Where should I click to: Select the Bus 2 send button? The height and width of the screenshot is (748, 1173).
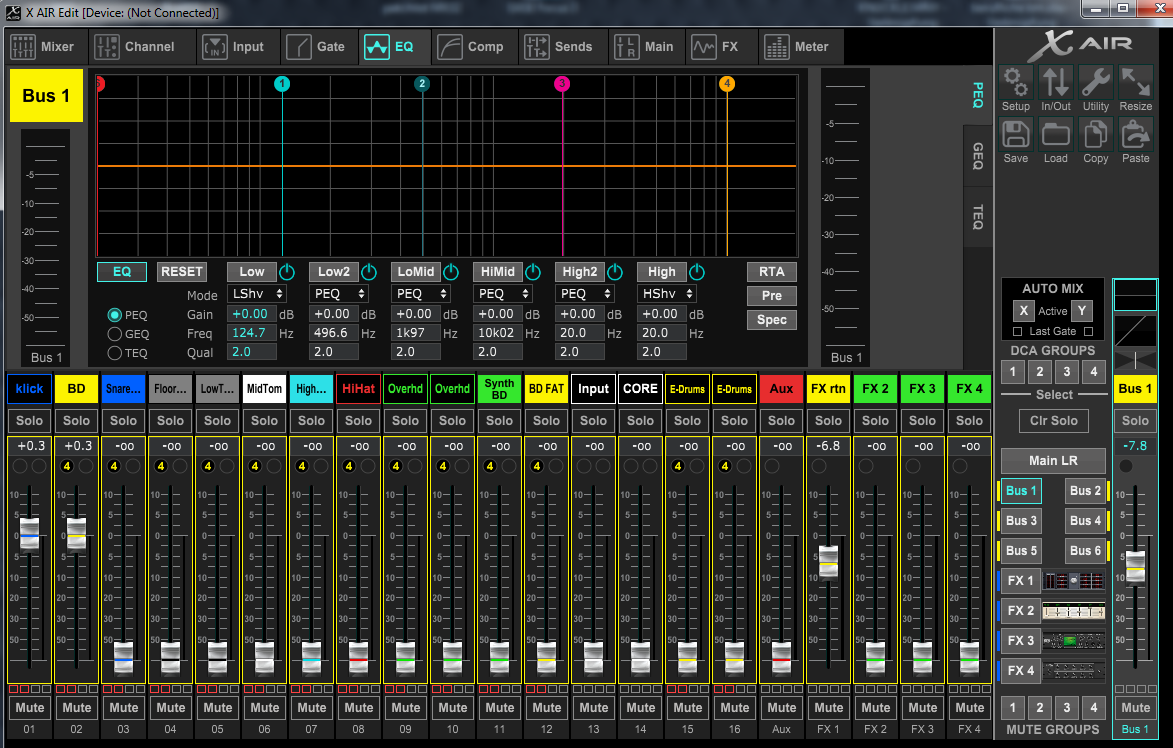(1085, 491)
